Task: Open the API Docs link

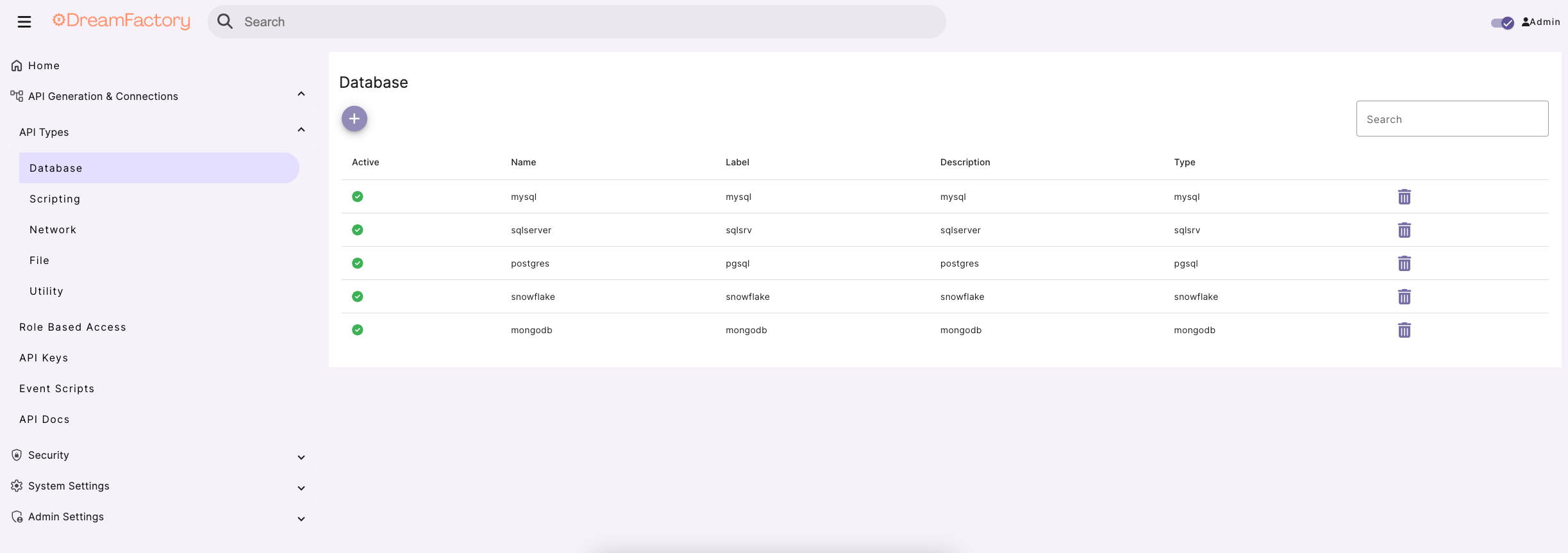Action: coord(44,420)
